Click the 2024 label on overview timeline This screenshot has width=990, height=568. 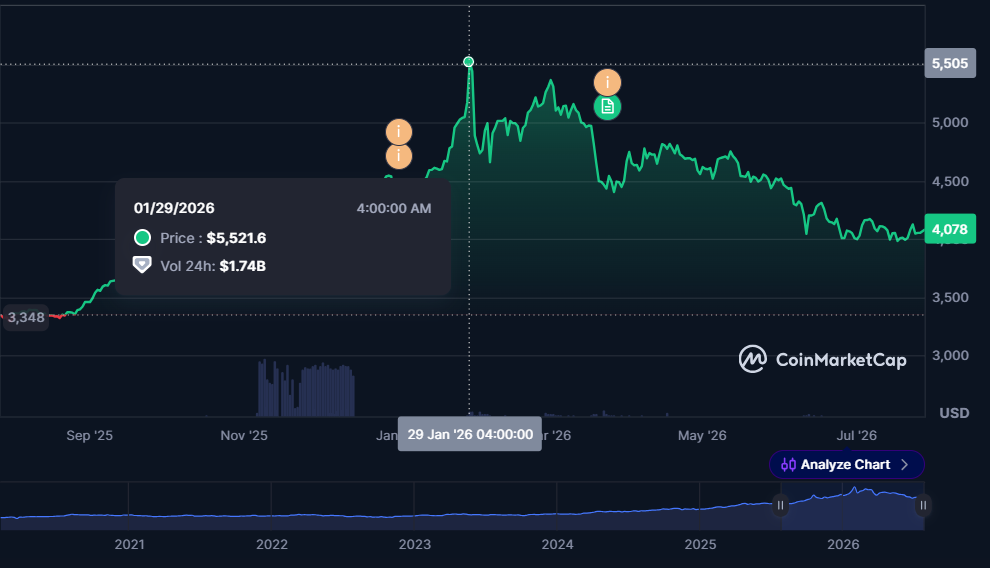(x=558, y=544)
